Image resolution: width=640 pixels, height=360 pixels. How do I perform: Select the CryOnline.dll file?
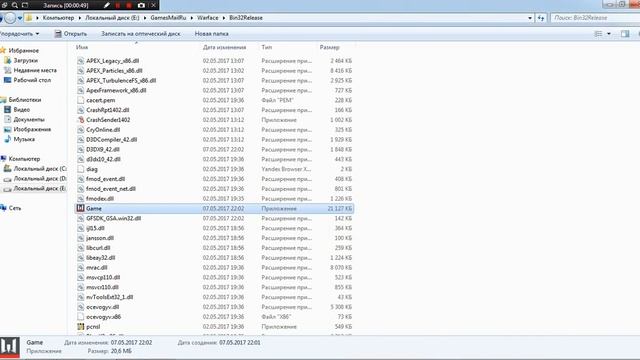point(103,130)
